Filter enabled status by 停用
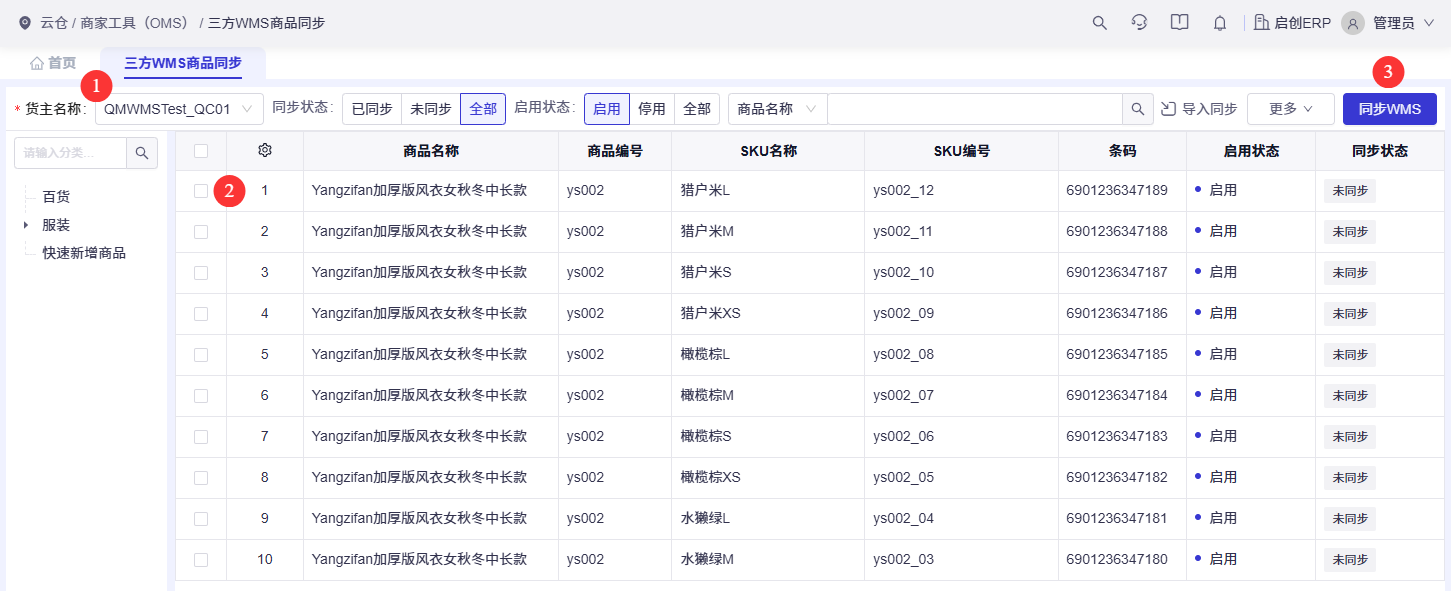 (652, 109)
